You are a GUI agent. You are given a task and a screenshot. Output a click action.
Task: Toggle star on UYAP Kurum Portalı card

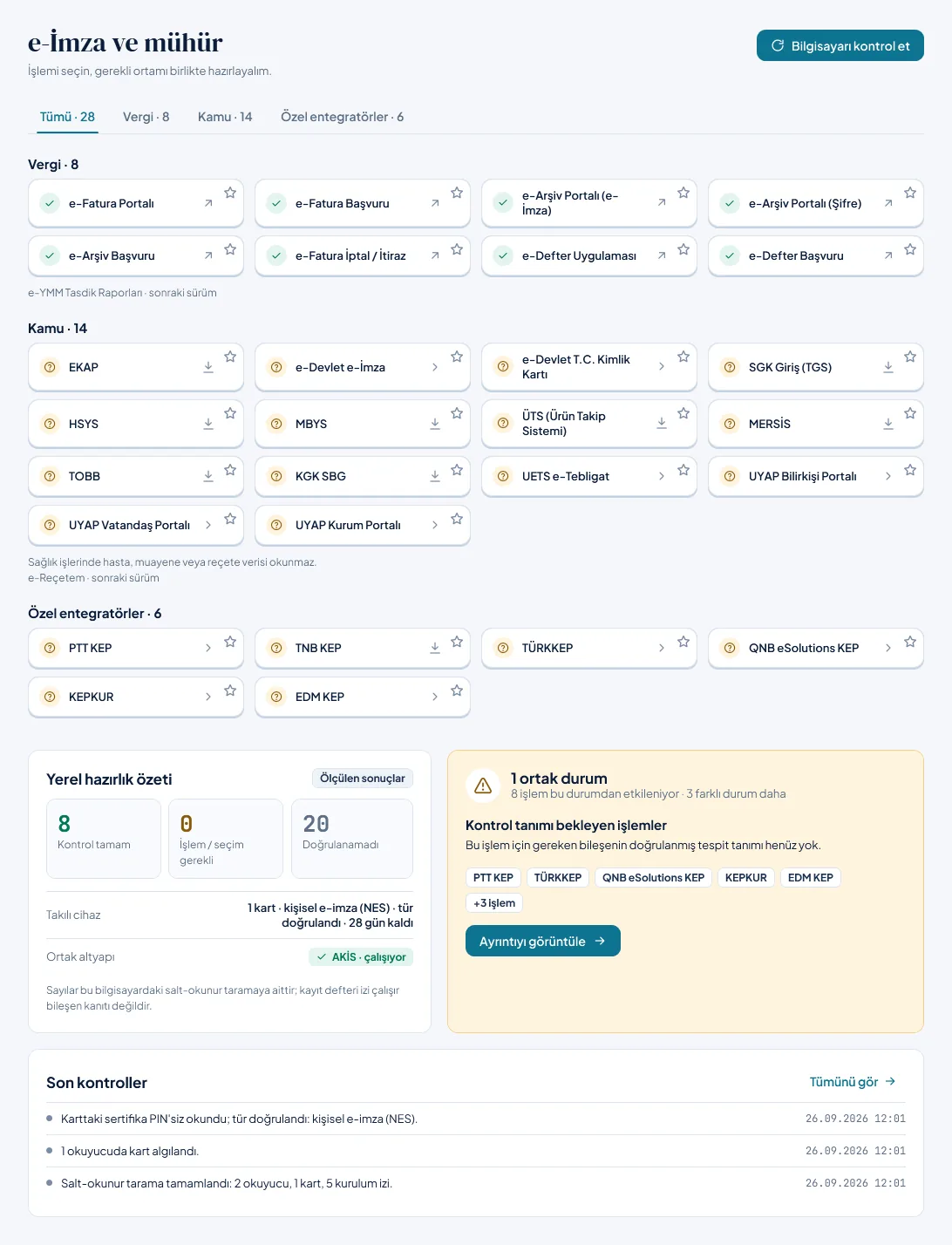coord(457,519)
